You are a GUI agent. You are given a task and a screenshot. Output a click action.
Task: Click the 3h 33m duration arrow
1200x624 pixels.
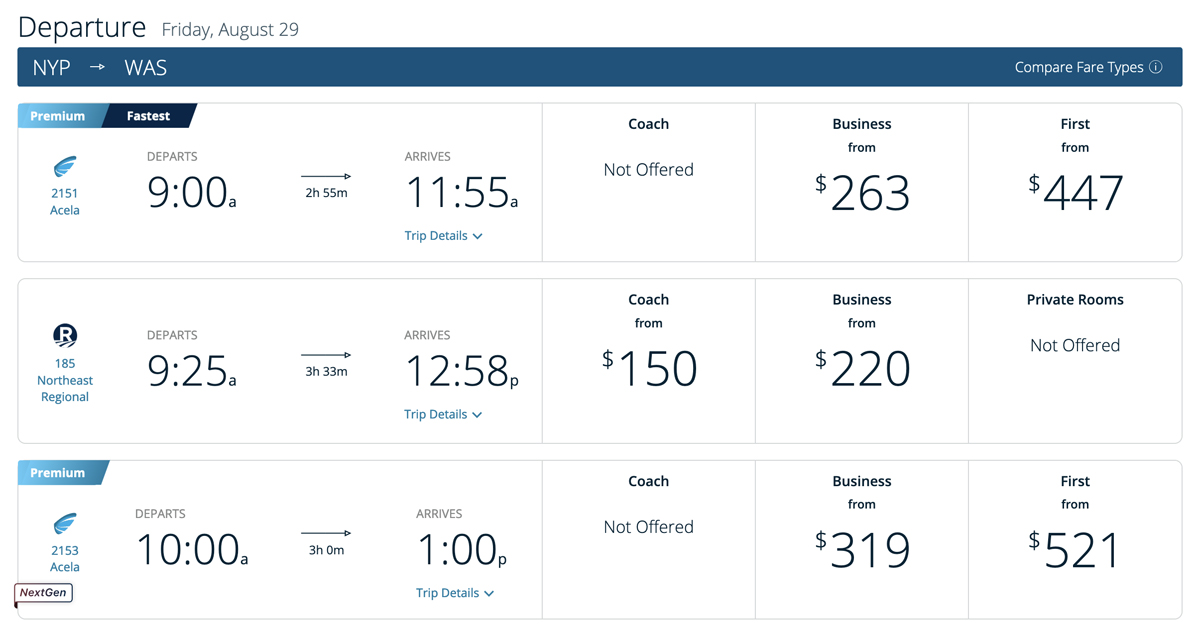(x=326, y=355)
